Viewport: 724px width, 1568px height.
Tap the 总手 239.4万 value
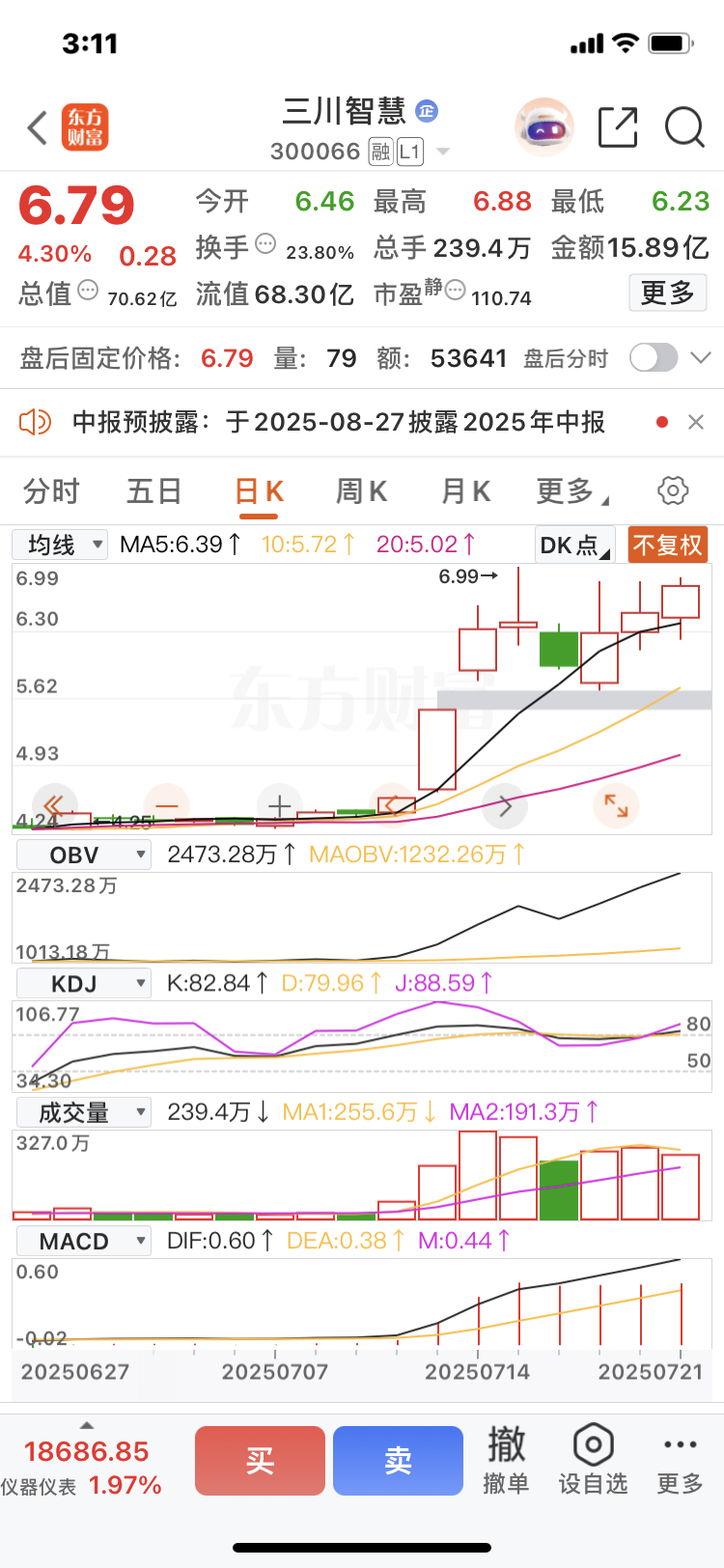[452, 248]
